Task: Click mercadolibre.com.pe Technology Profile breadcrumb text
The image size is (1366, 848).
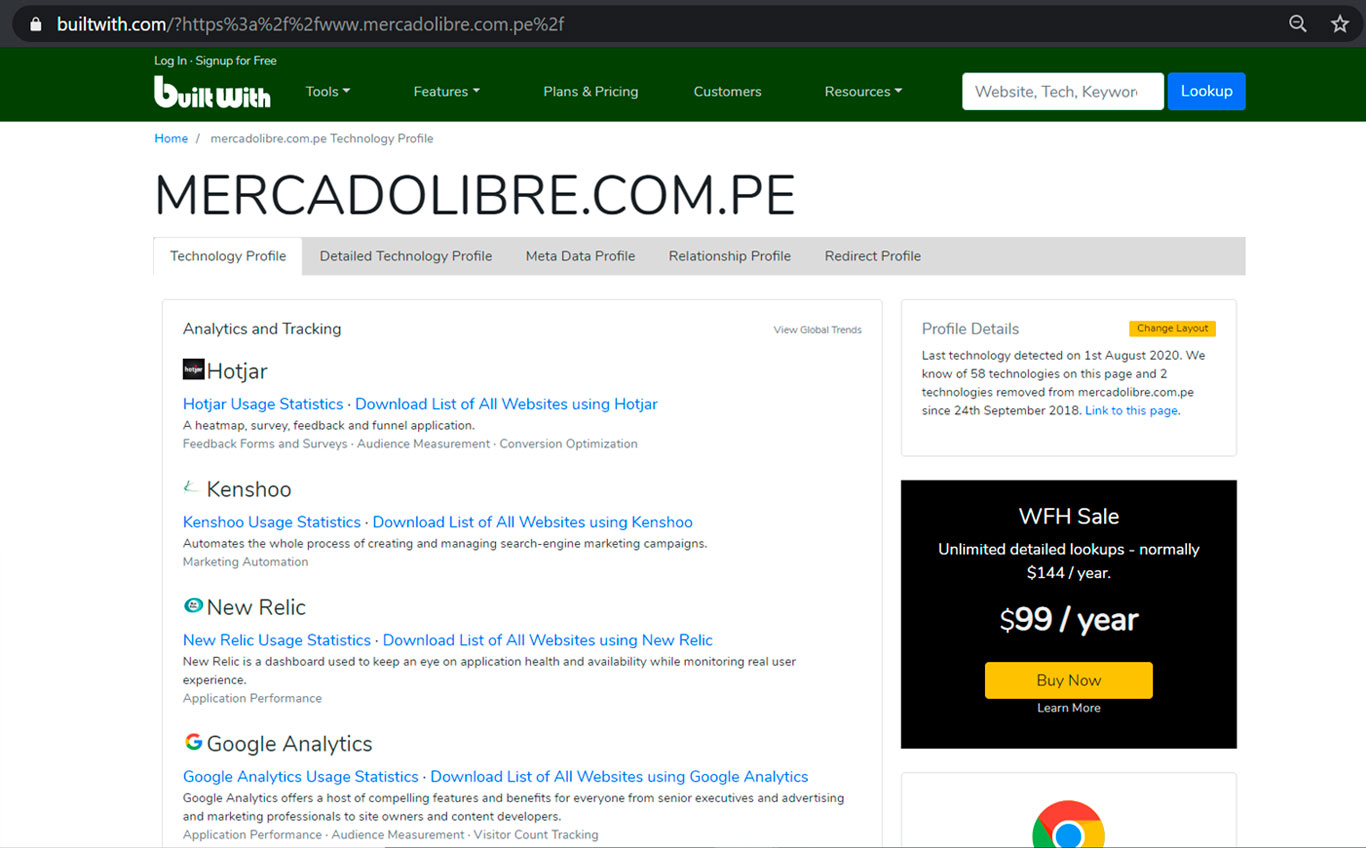Action: coord(322,138)
